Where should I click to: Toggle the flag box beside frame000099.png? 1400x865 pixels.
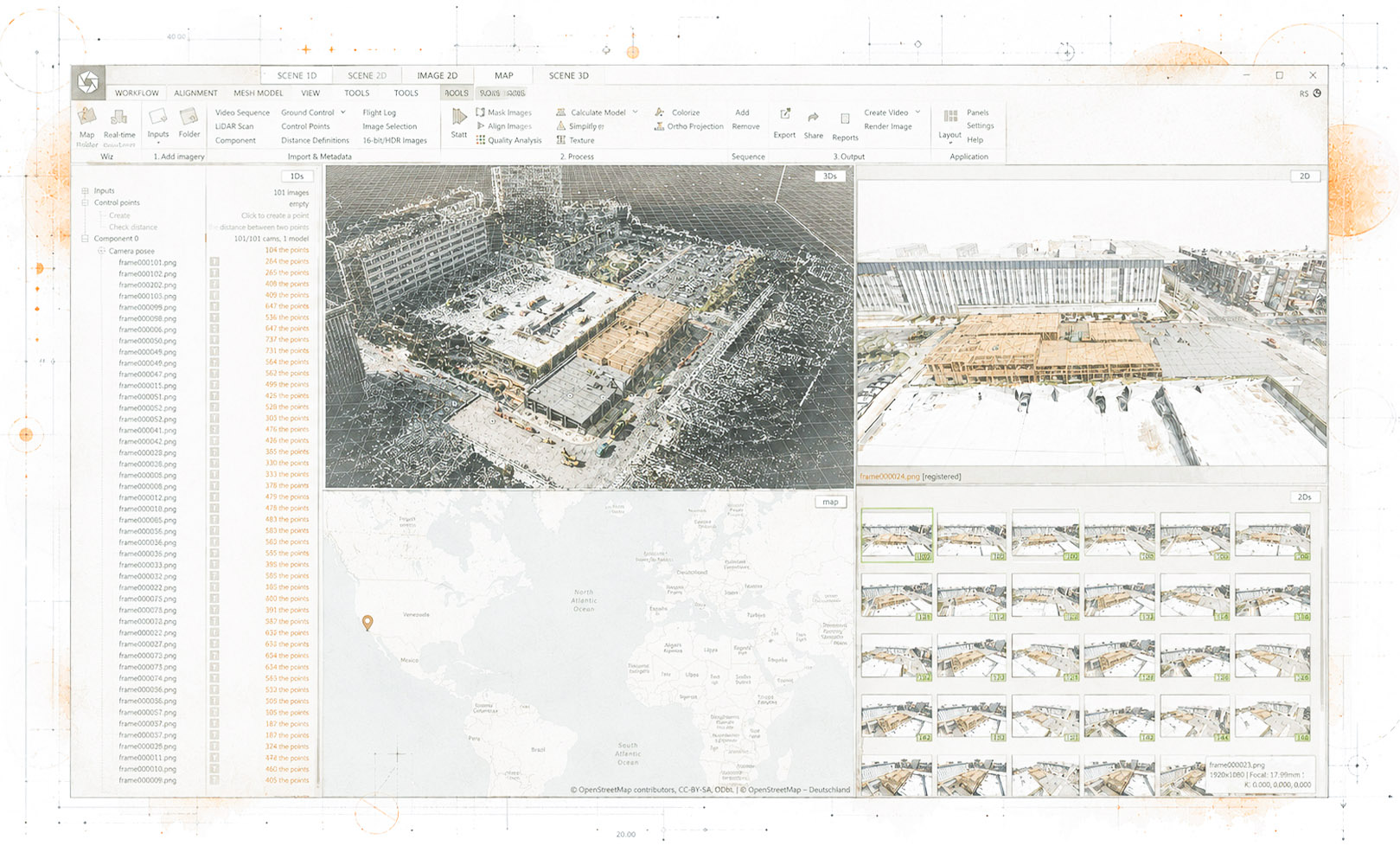tap(214, 306)
